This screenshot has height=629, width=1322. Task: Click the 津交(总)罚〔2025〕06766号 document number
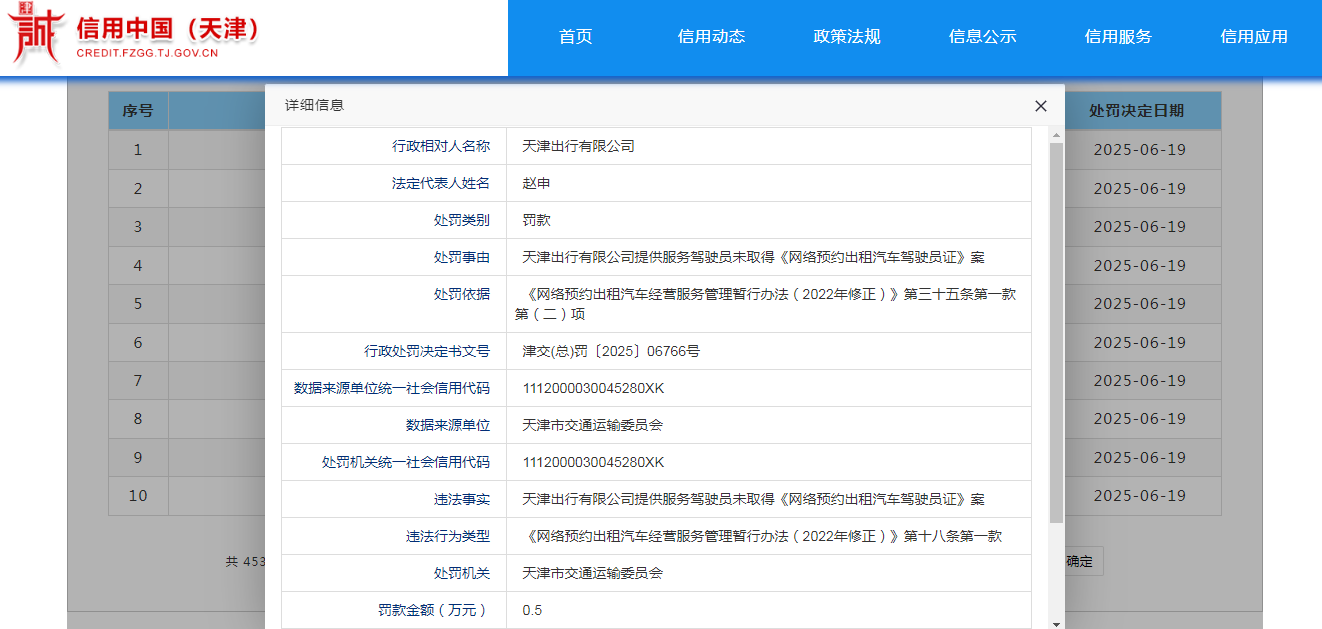coord(611,351)
